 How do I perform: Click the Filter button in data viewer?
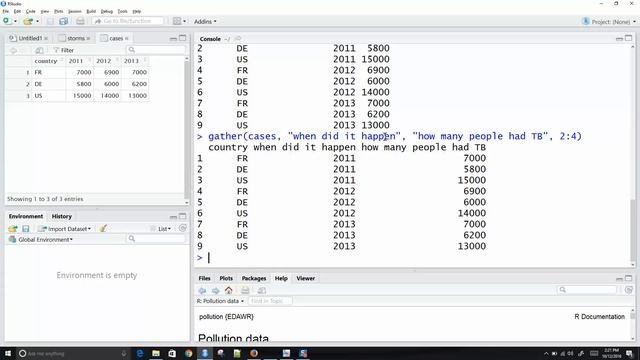[x=63, y=50]
